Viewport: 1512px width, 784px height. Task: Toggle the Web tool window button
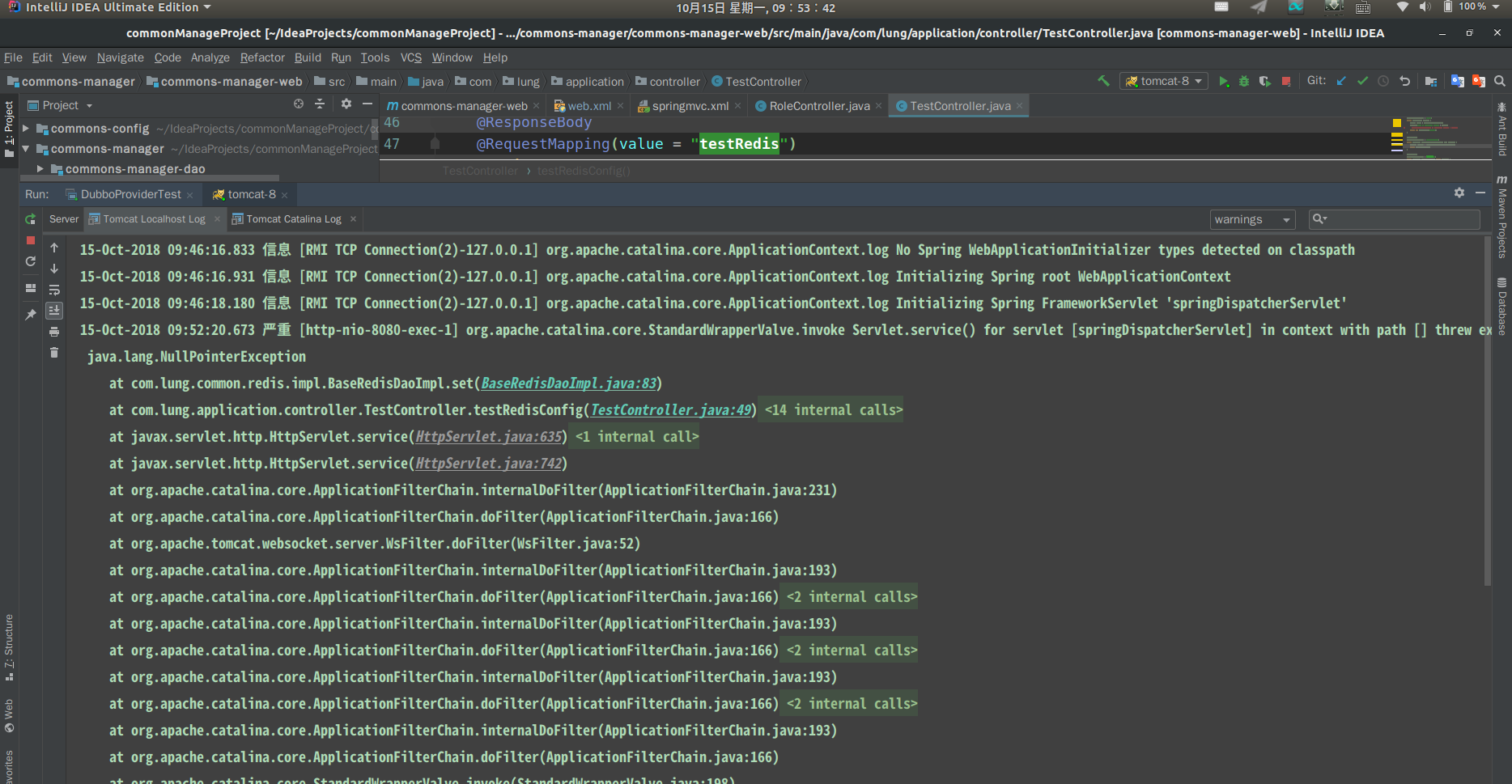coord(10,716)
